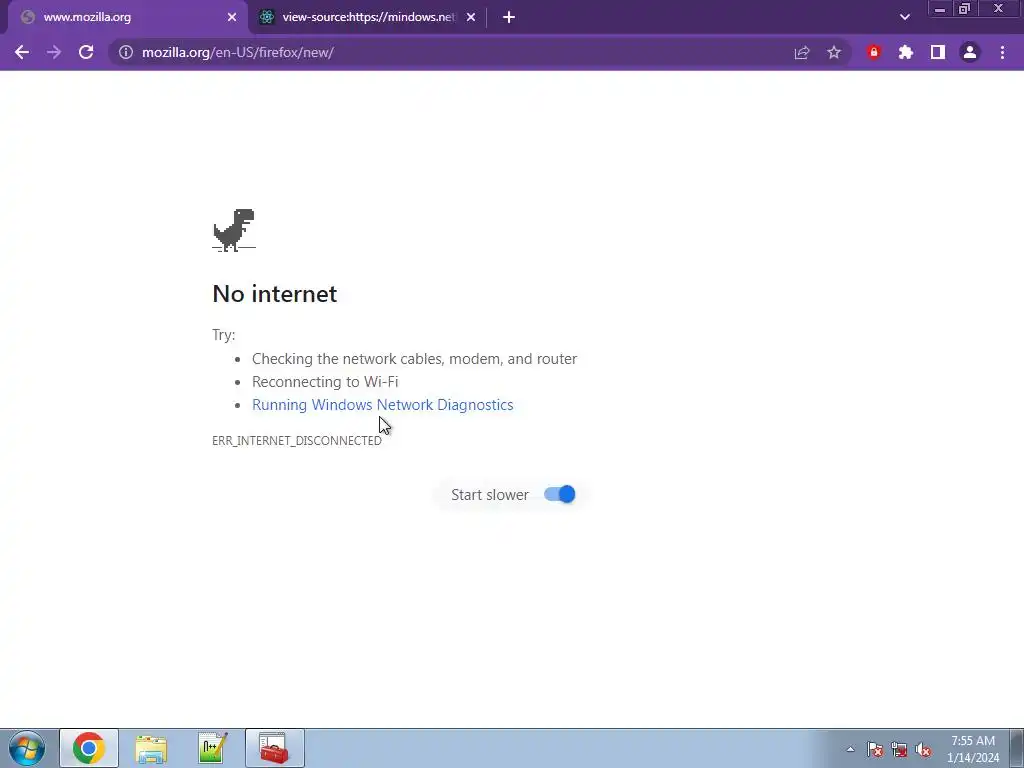This screenshot has width=1024, height=768.
Task: Open a new tab with plus button
Action: point(509,18)
